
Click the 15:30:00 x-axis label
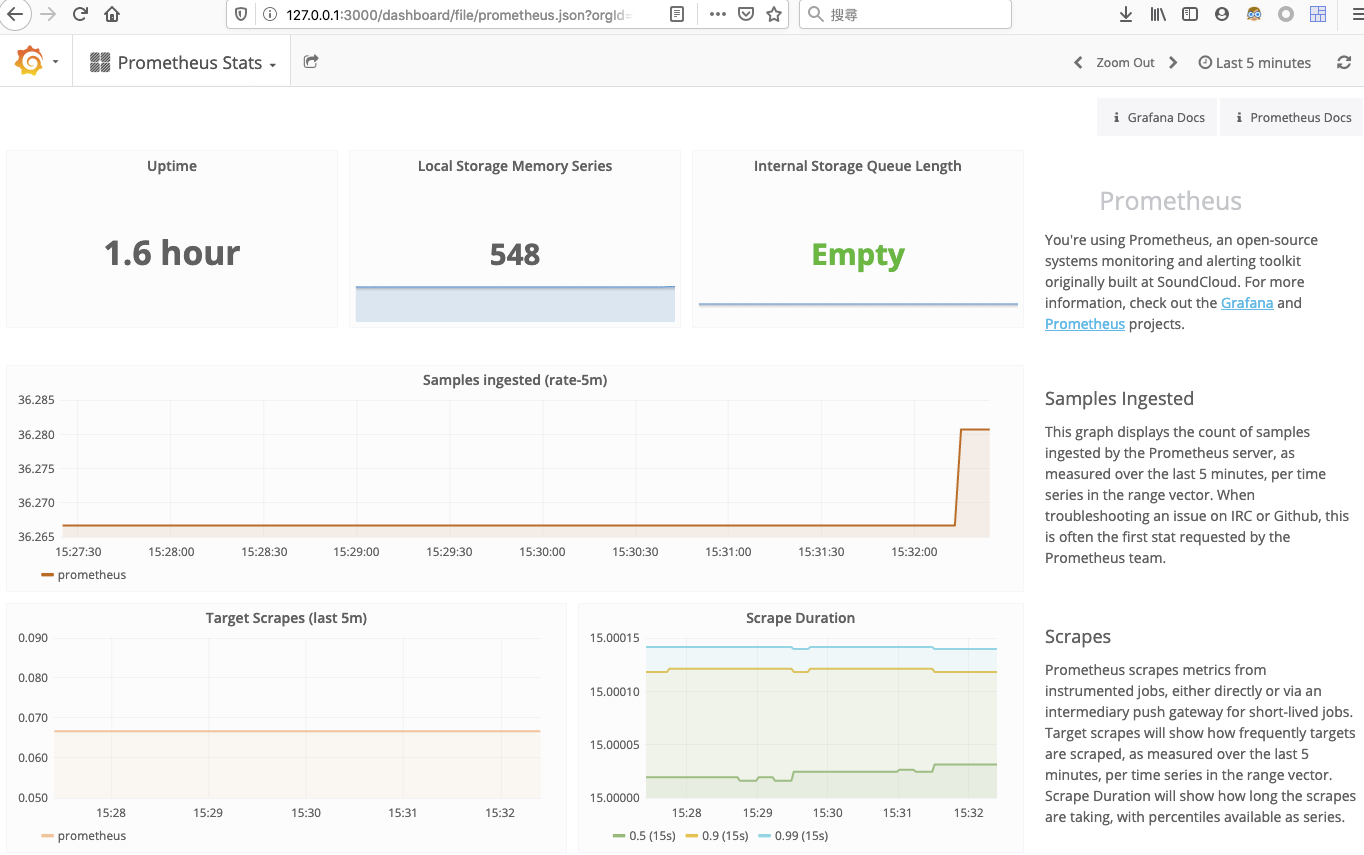point(542,551)
